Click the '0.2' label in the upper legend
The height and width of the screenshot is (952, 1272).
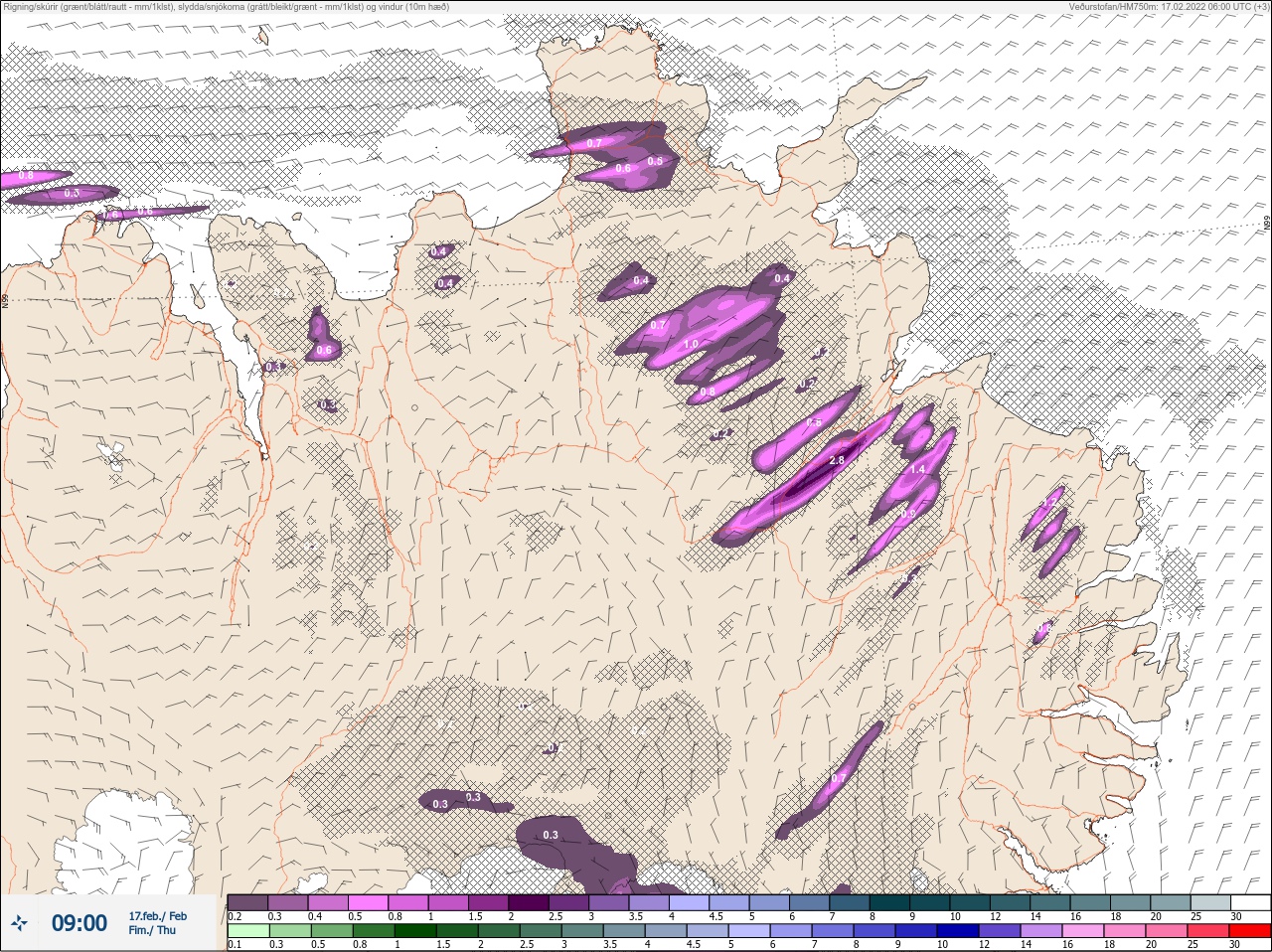tap(235, 916)
